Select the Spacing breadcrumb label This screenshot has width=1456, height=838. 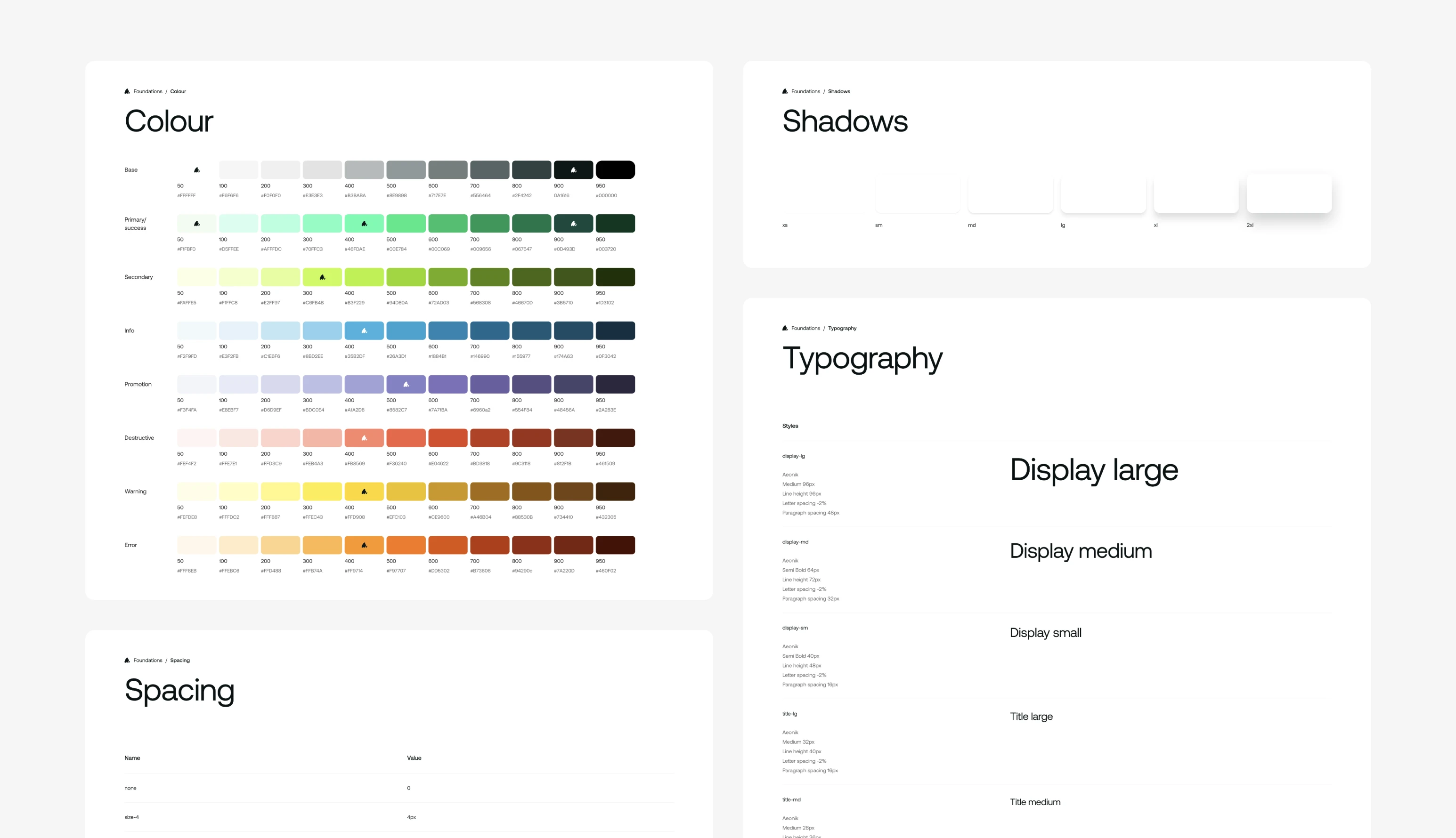[179, 660]
